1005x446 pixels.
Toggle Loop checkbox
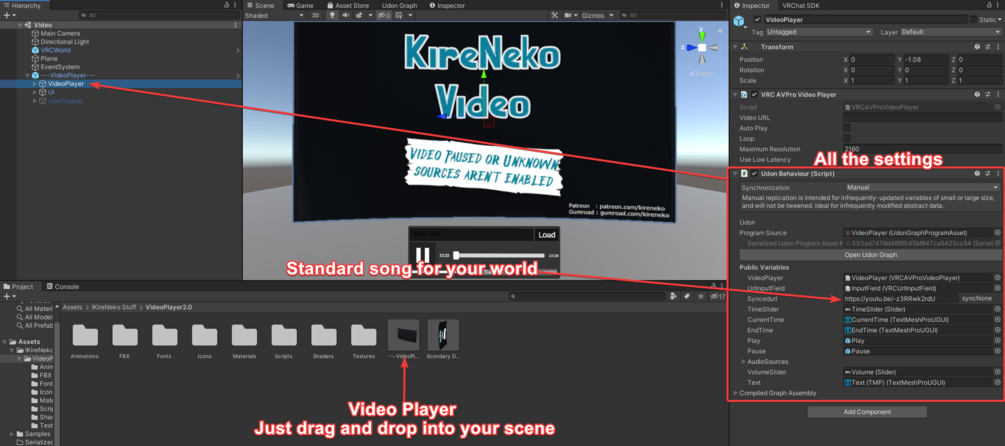click(847, 138)
